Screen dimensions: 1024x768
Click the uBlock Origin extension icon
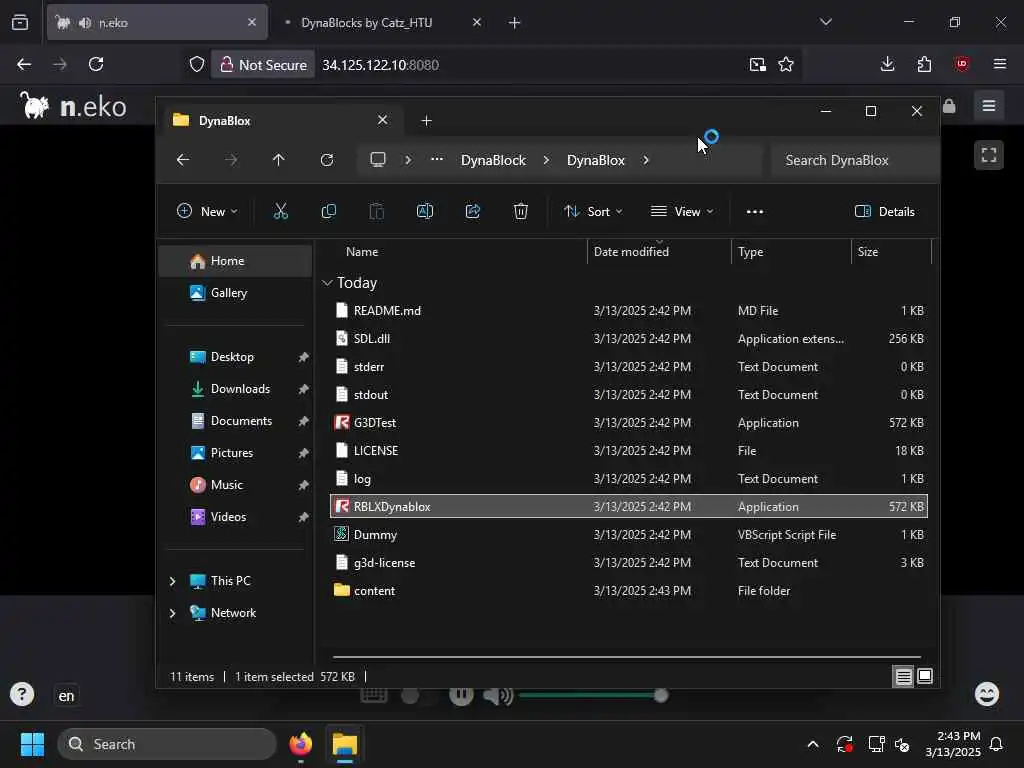click(961, 64)
